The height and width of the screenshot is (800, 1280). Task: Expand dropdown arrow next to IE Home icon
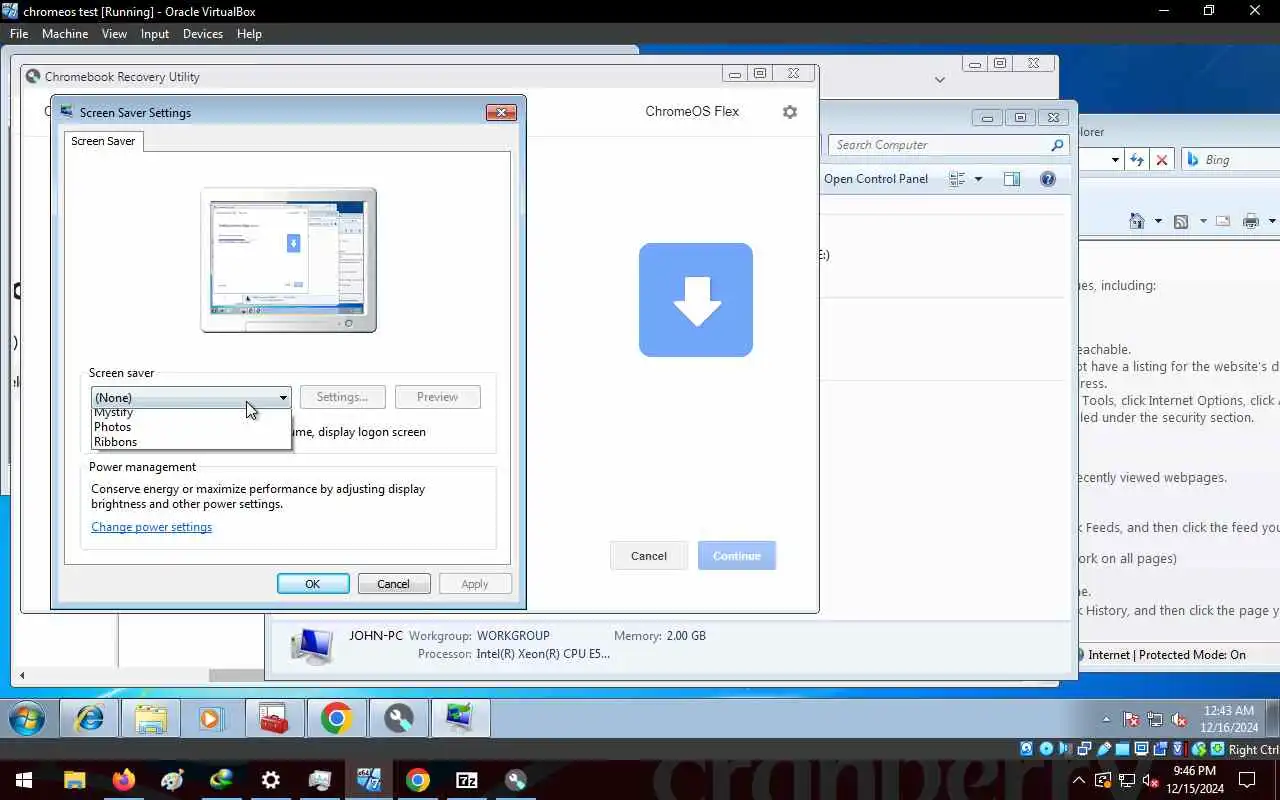(x=1158, y=221)
